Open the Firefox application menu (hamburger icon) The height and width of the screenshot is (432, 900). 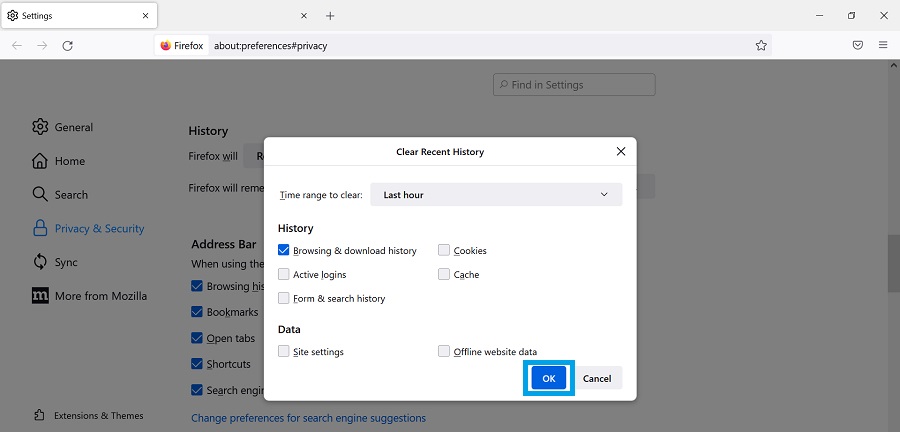[x=883, y=45]
